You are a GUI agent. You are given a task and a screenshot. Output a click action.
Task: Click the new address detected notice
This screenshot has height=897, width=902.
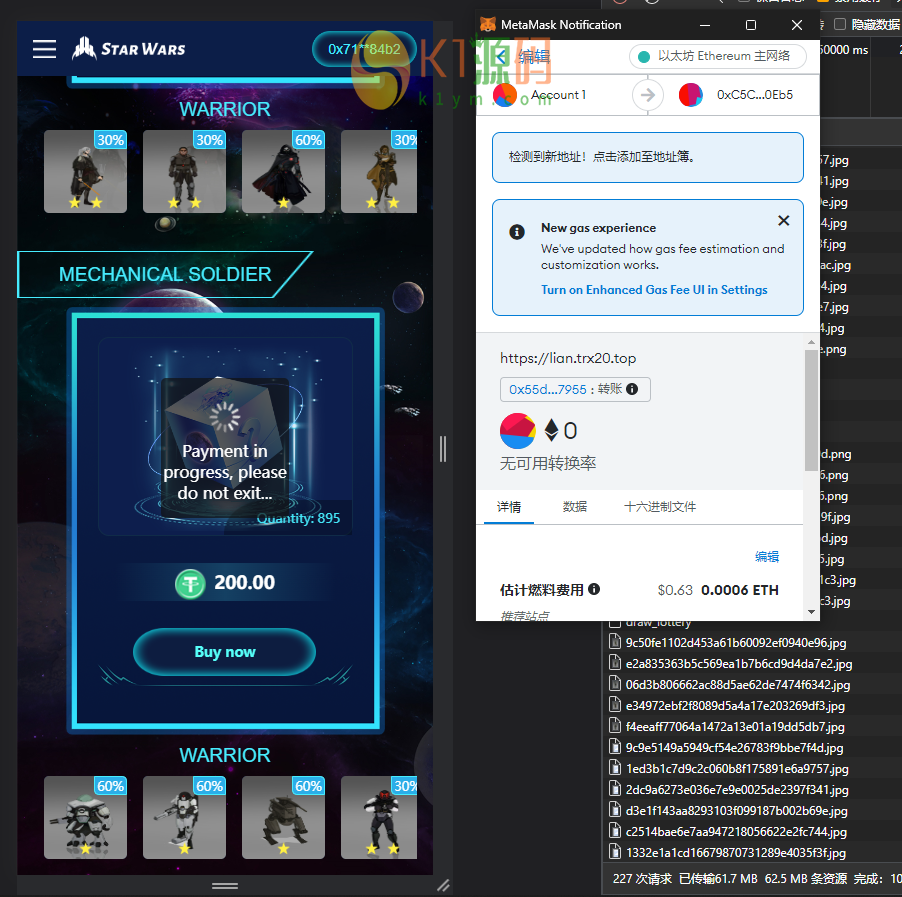click(648, 157)
